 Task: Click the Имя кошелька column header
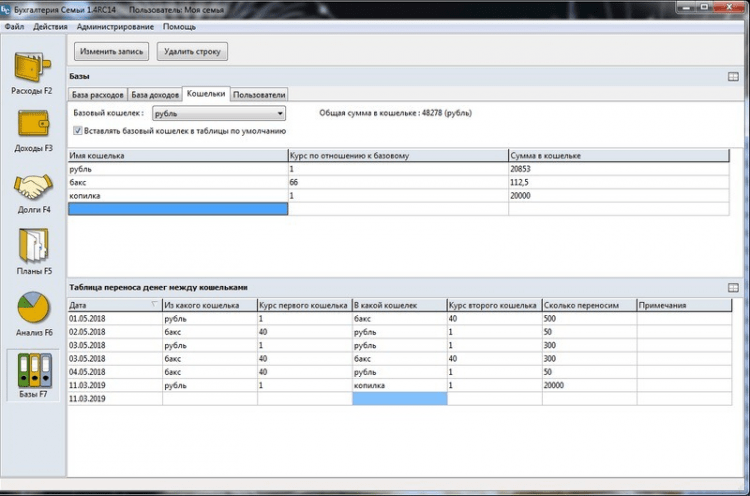[x=178, y=155]
